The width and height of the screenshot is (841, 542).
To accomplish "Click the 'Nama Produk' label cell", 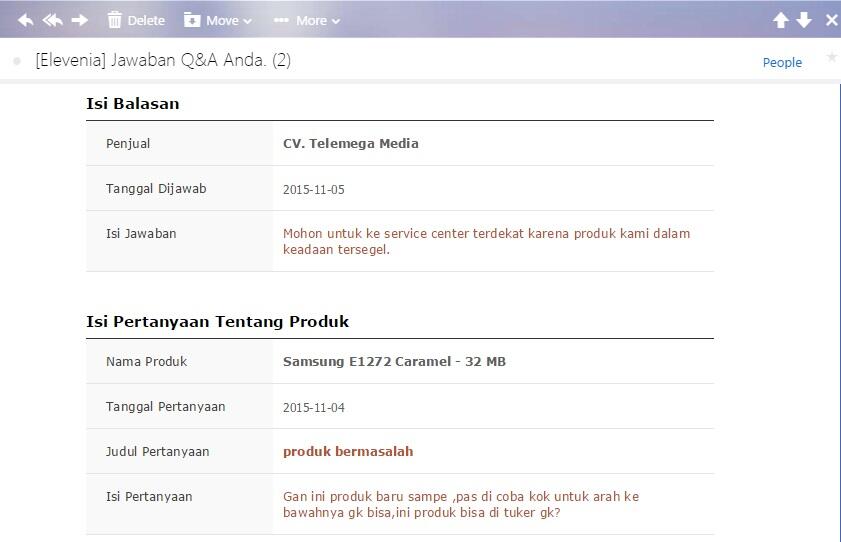I will (180, 362).
